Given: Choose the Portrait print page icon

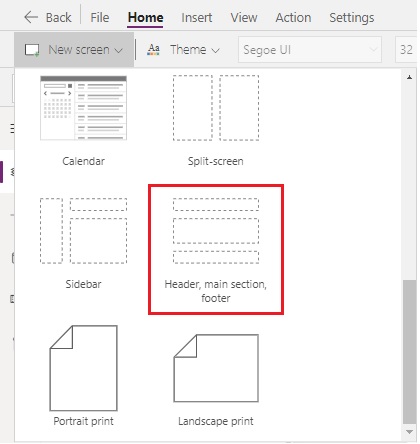Looking at the screenshot, I should (x=83, y=368).
